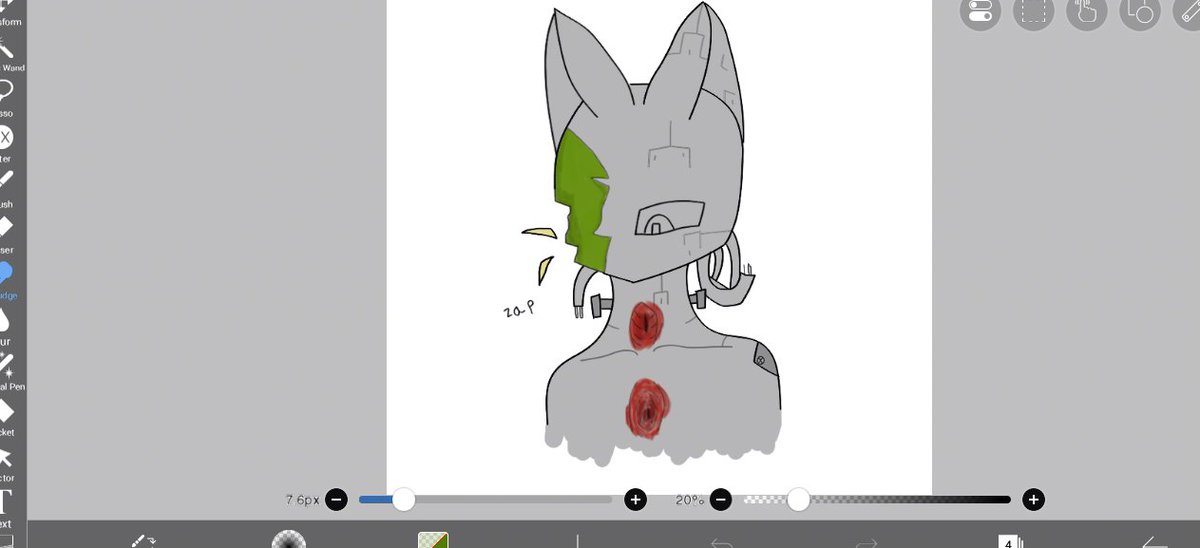Select the Blur tool

[8, 325]
